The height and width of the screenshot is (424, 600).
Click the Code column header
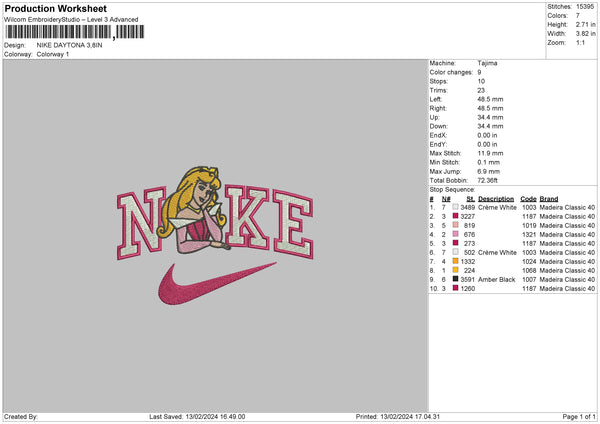pos(528,199)
